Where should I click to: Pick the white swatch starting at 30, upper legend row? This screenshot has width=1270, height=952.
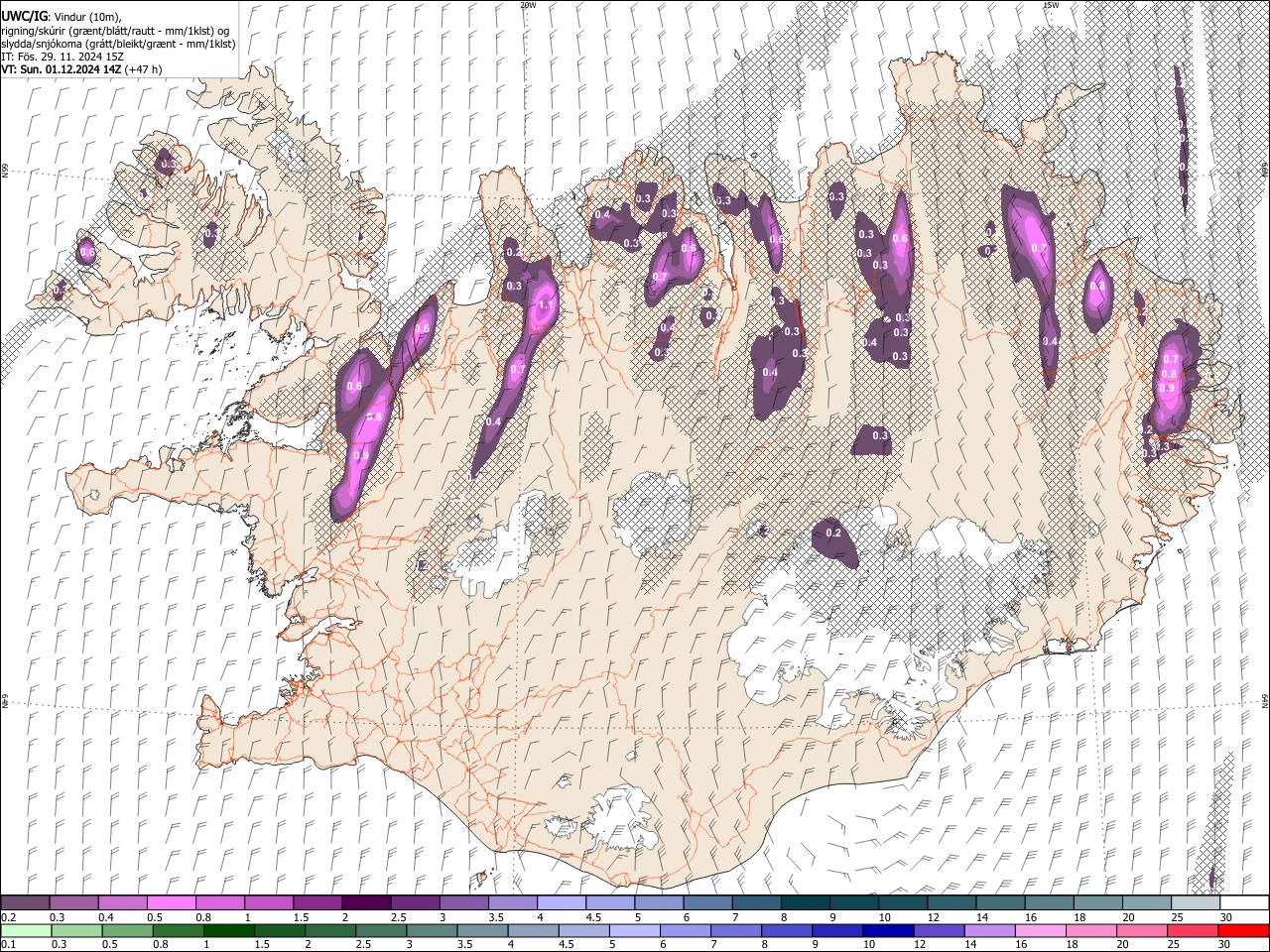[x=1243, y=902]
